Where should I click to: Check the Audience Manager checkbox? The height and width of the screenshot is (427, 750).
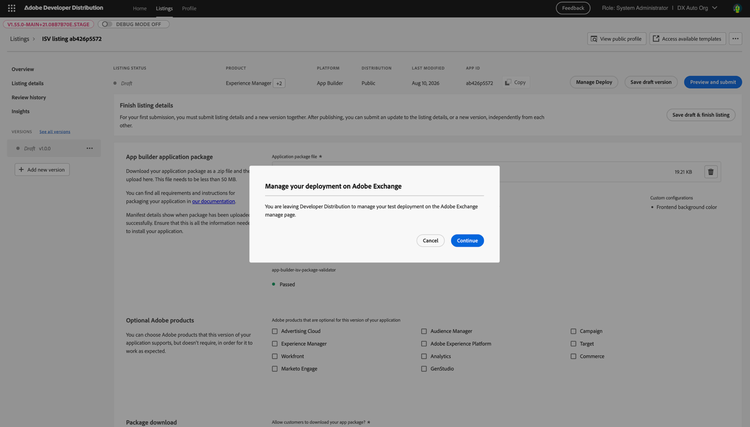[x=424, y=331]
